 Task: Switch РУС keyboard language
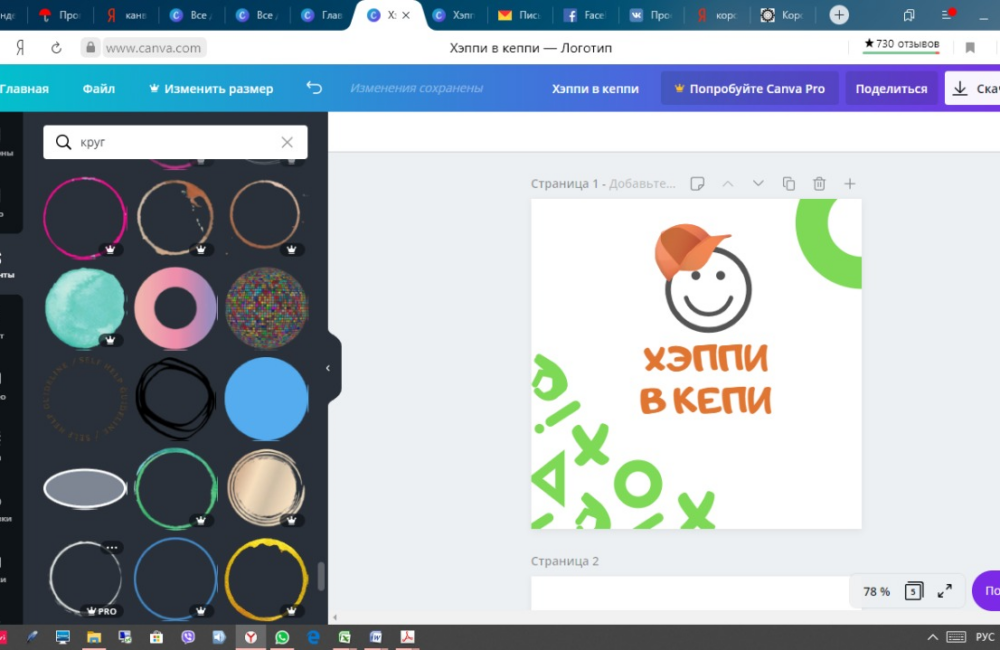985,637
